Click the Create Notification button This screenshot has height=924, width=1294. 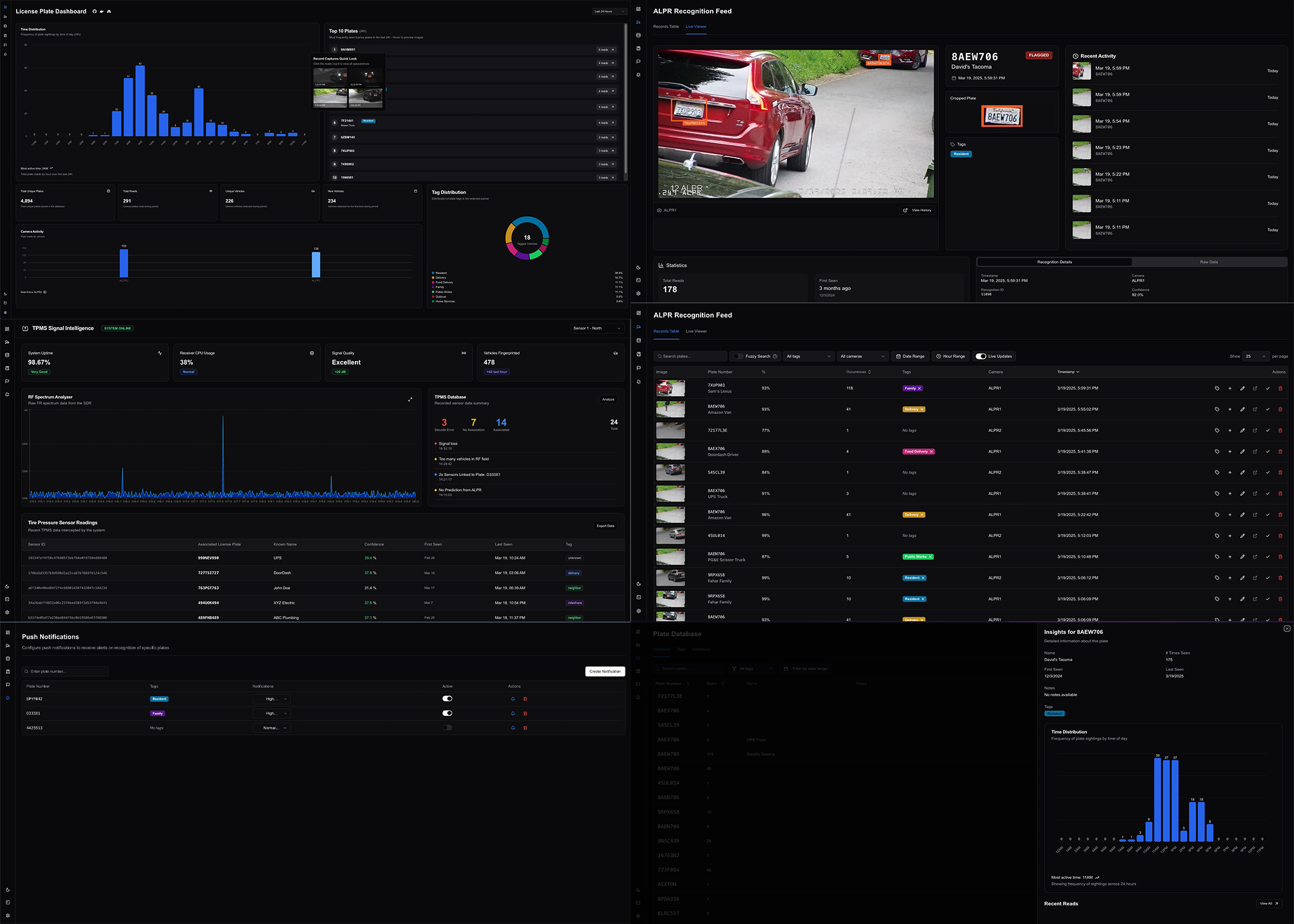605,671
